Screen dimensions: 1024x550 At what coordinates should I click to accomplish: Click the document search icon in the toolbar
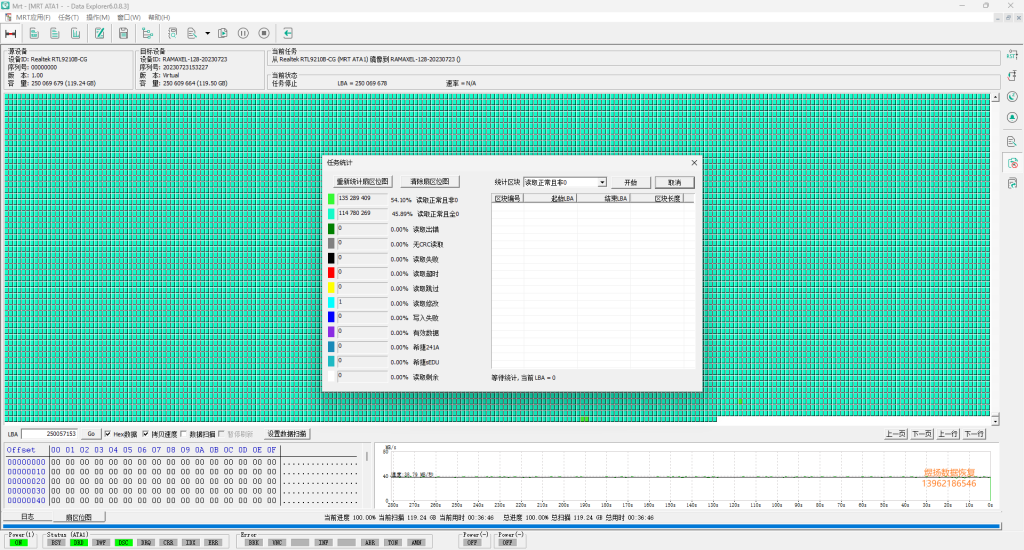pyautogui.click(x=192, y=33)
